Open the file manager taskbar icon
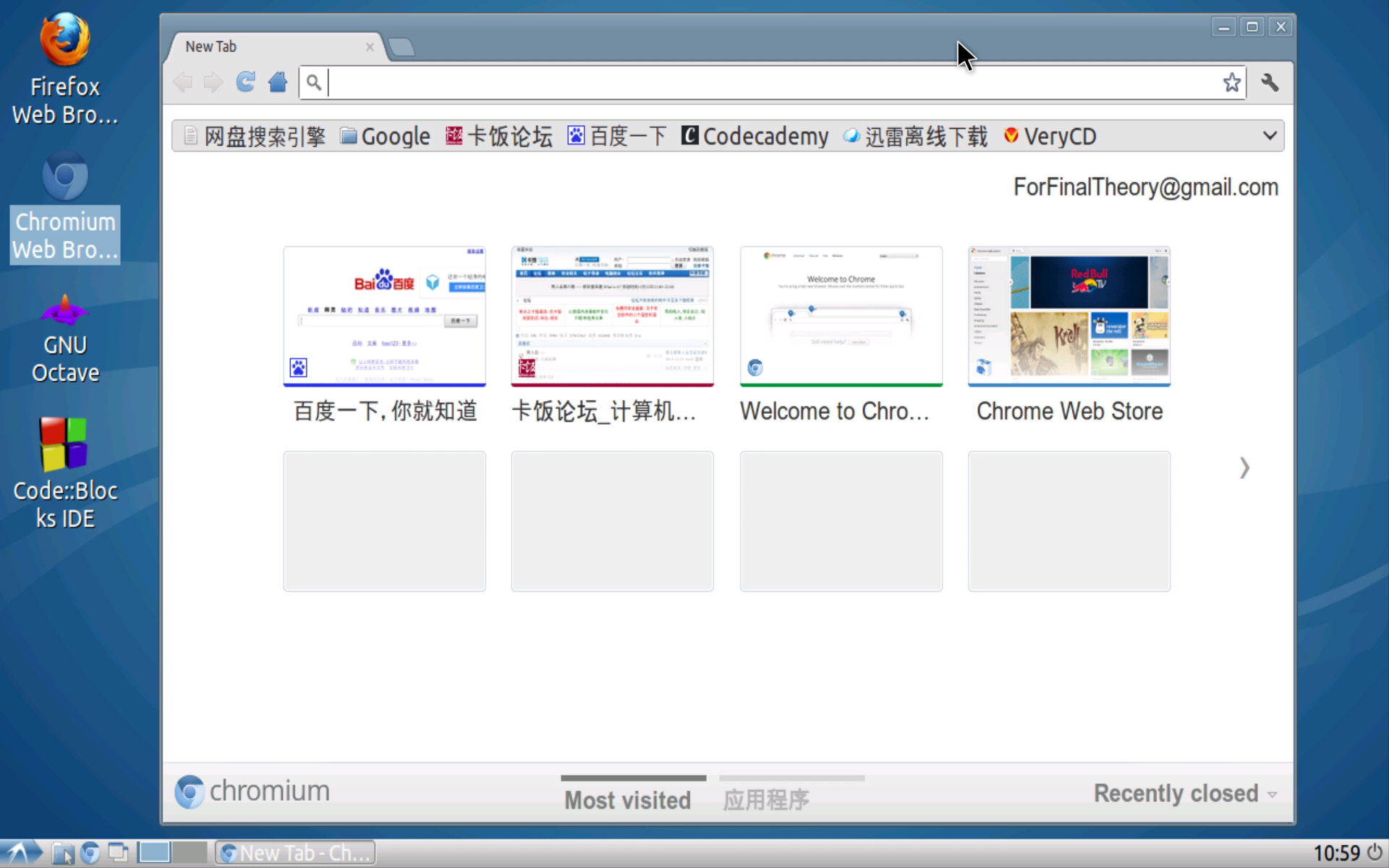This screenshot has height=868, width=1389. click(63, 854)
